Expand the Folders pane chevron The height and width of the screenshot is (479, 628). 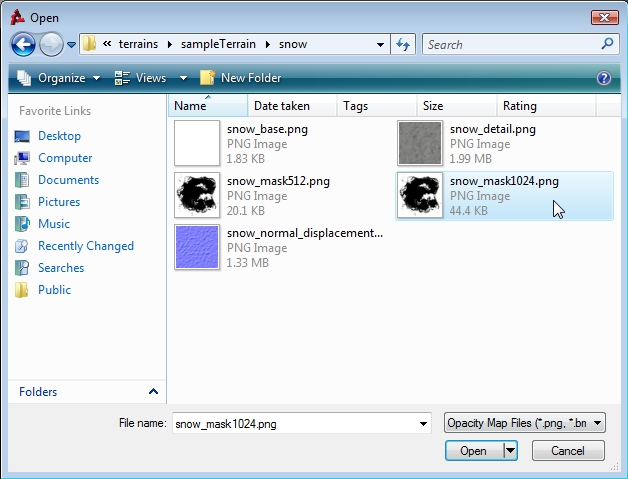click(x=153, y=392)
